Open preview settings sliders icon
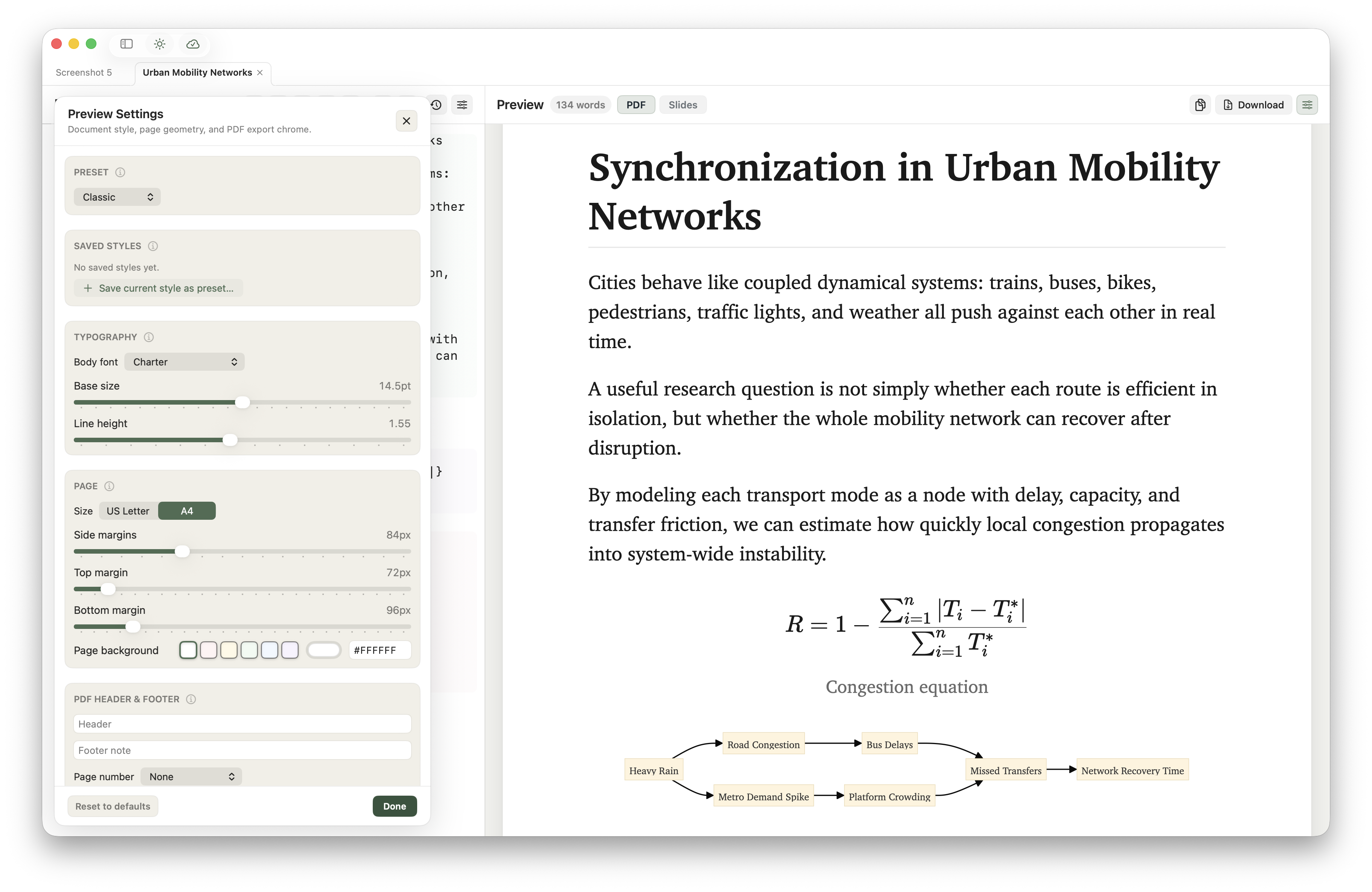The image size is (1372, 892). (1307, 105)
